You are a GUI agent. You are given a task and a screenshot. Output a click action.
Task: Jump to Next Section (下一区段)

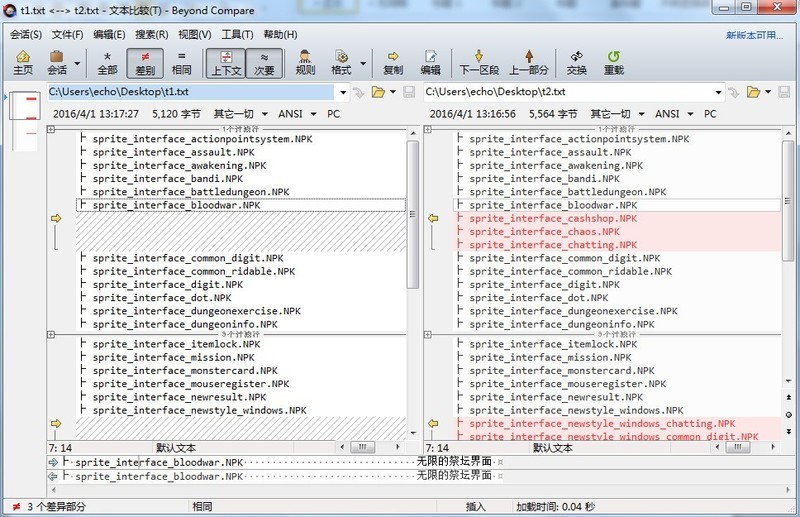pyautogui.click(x=479, y=63)
